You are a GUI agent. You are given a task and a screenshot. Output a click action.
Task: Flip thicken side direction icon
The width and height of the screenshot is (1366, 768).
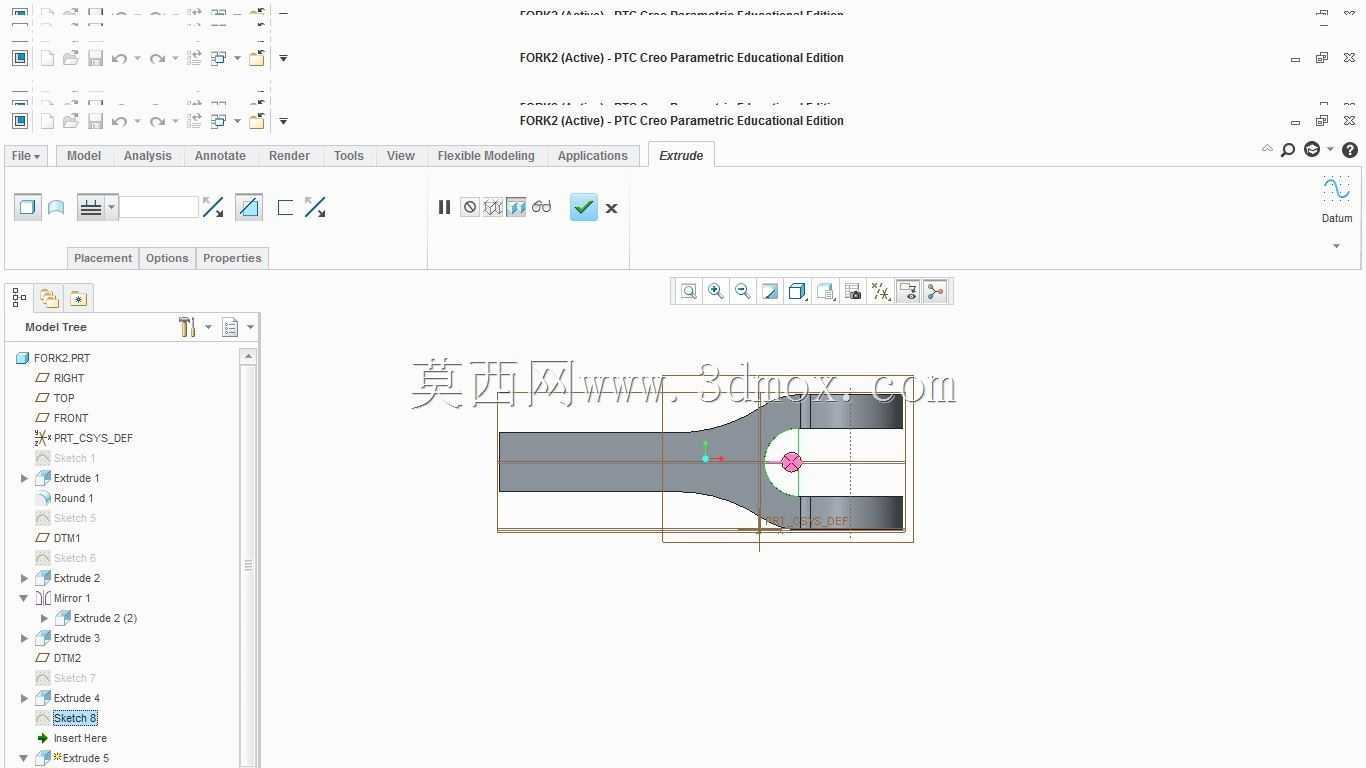[x=315, y=207]
